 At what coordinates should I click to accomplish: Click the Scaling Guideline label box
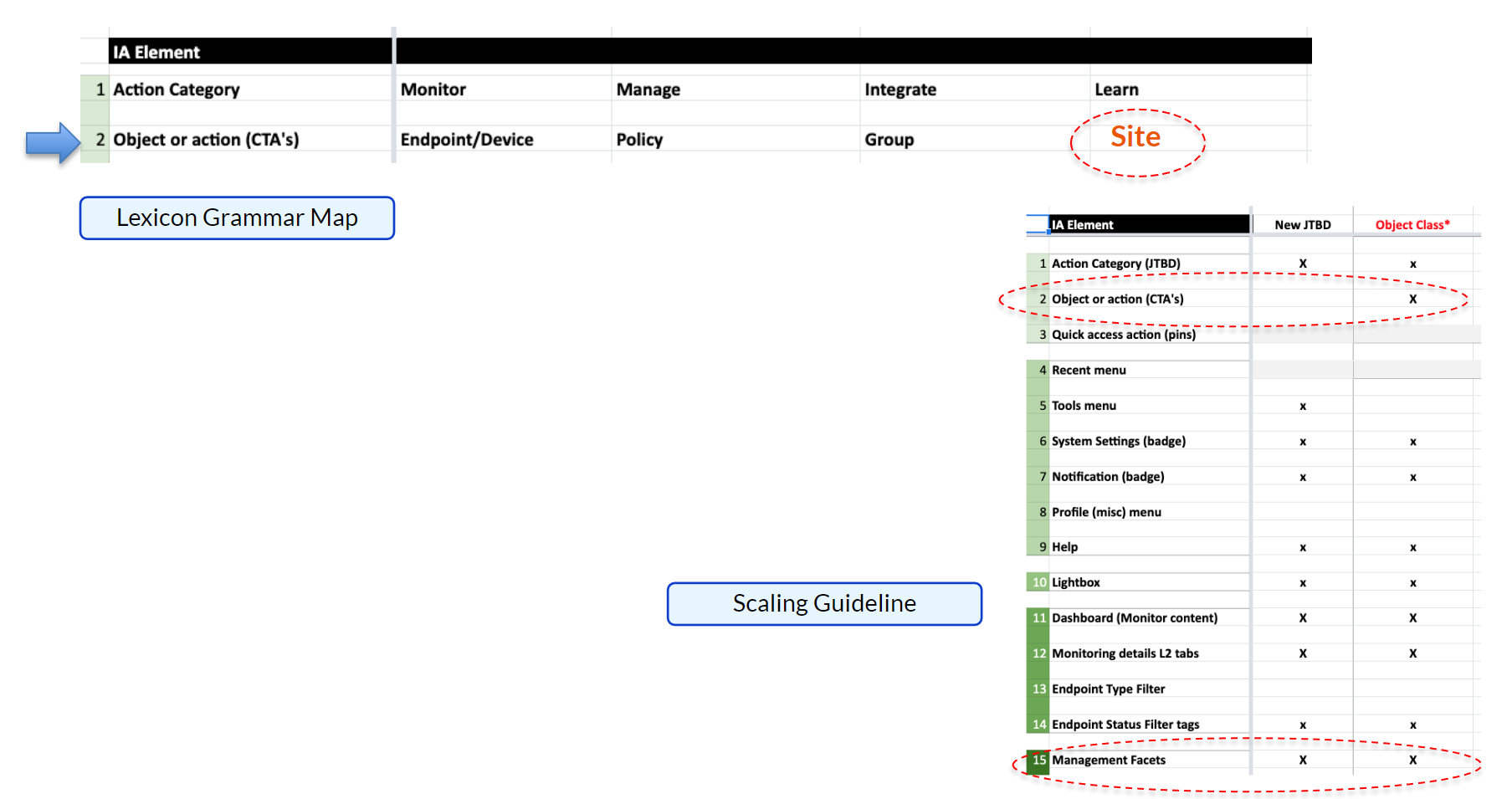coord(823,604)
